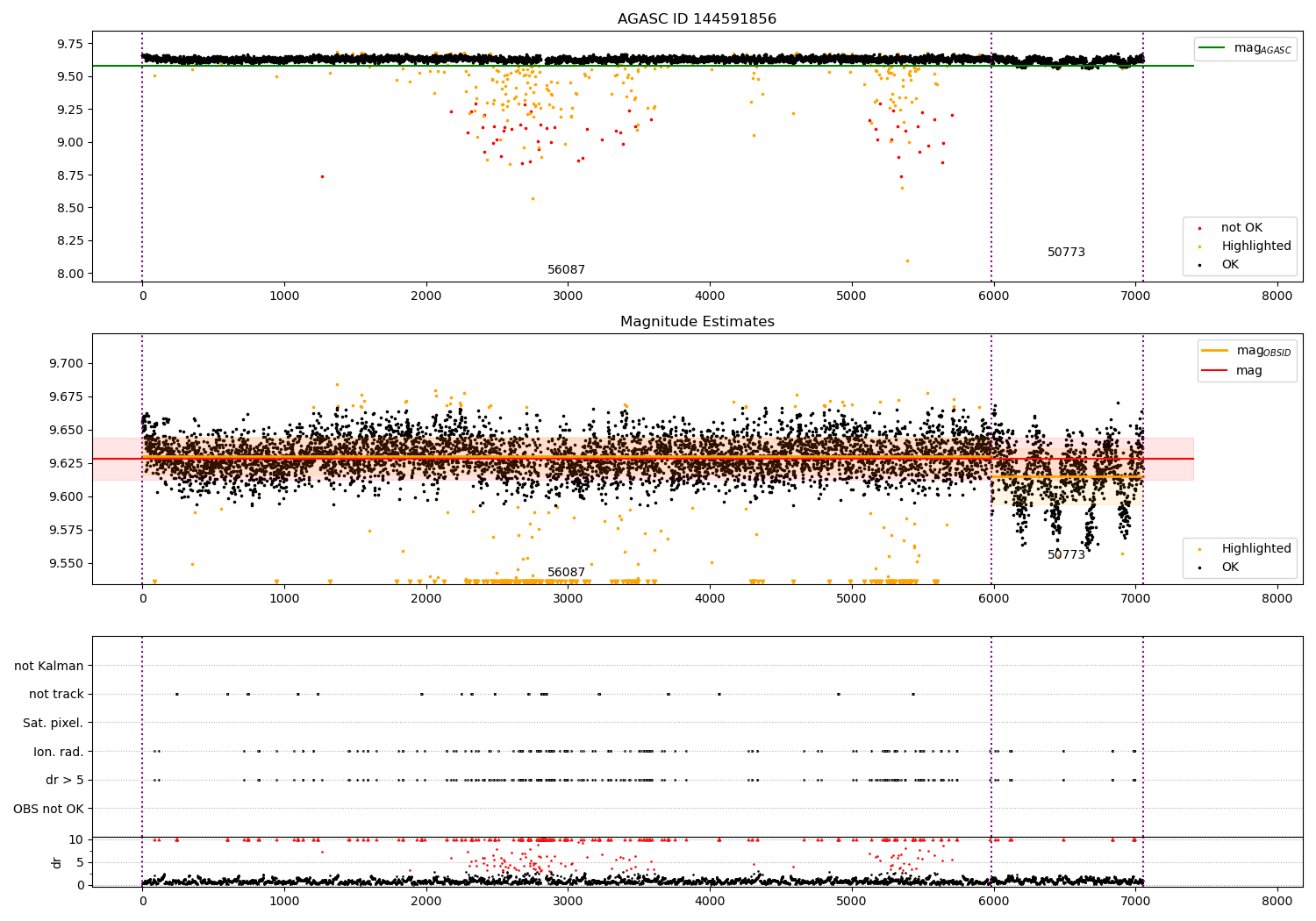Image resolution: width=1316 pixels, height=921 pixels.
Task: Click the title "AGASC ID 144591856"
Action: pyautogui.click(x=697, y=19)
